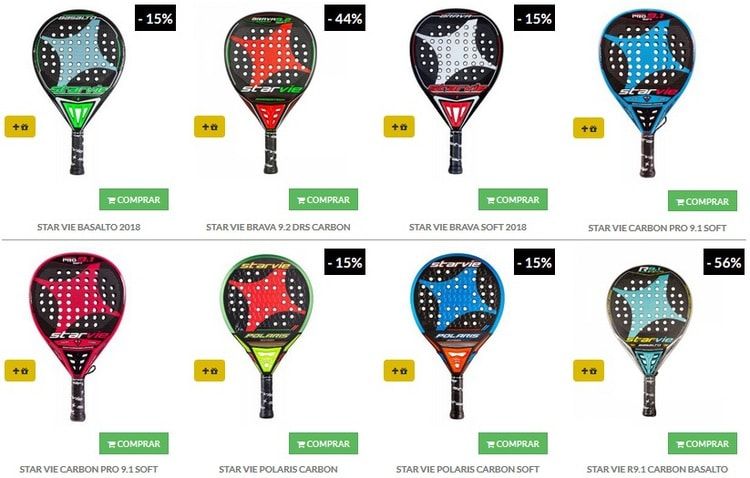The width and height of the screenshot is (750, 478).
Task: Open the Star Vie Basalto 2018 title link
Action: pyautogui.click(x=88, y=227)
